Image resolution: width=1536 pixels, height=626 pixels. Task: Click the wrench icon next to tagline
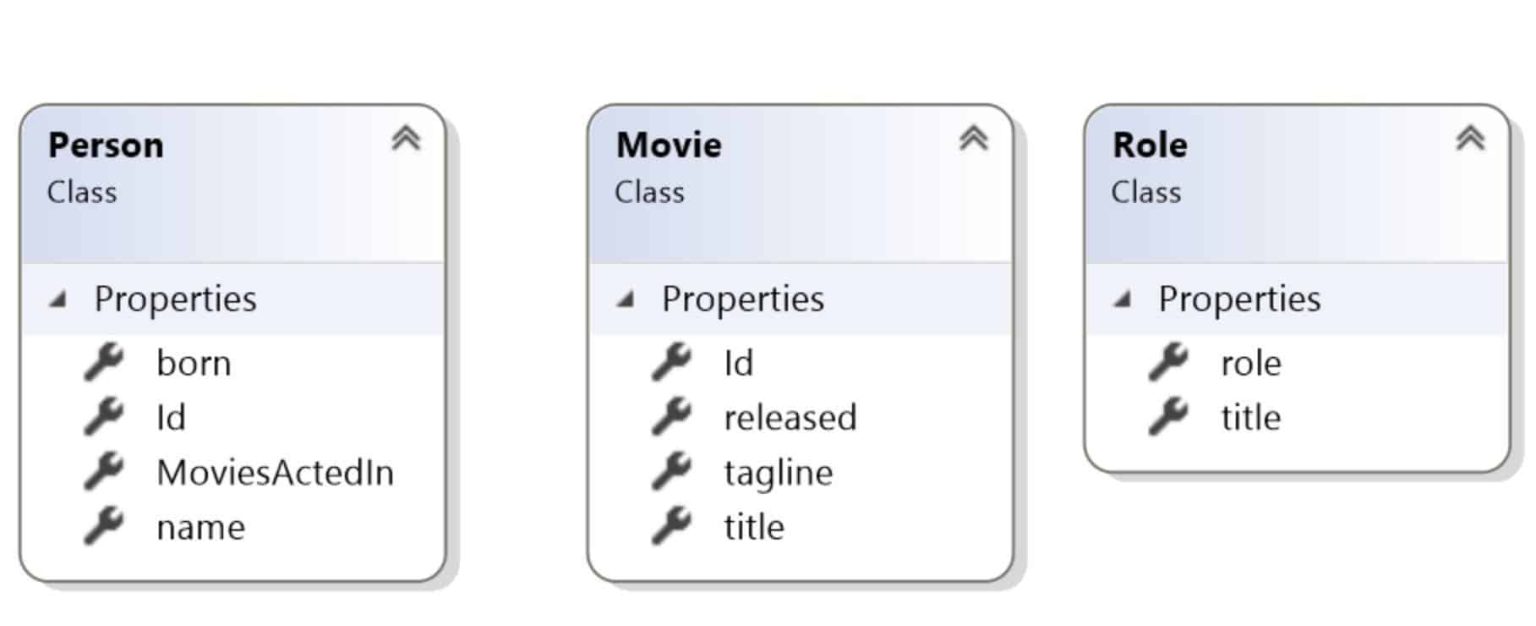click(672, 472)
